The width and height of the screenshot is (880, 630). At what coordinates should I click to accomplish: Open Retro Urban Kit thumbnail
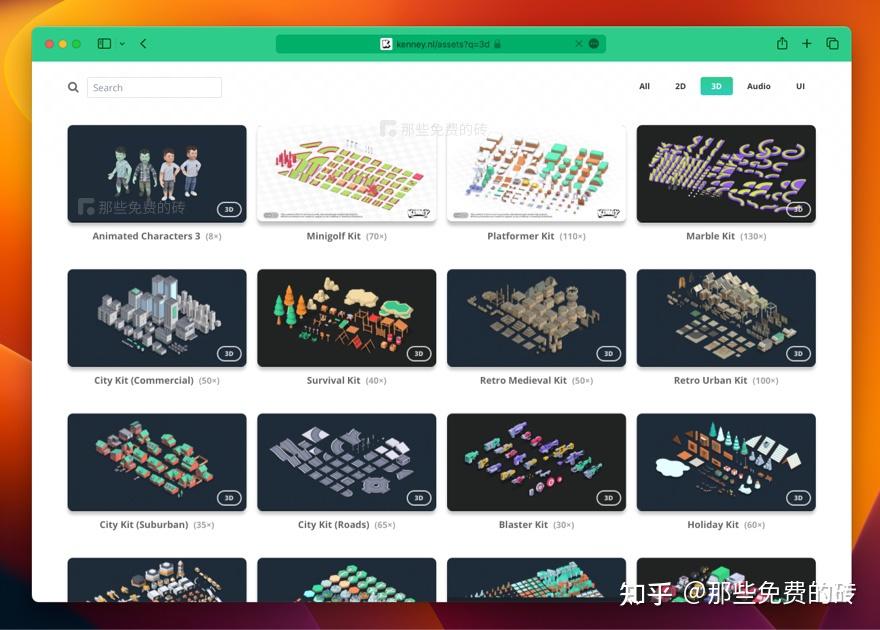(x=726, y=318)
